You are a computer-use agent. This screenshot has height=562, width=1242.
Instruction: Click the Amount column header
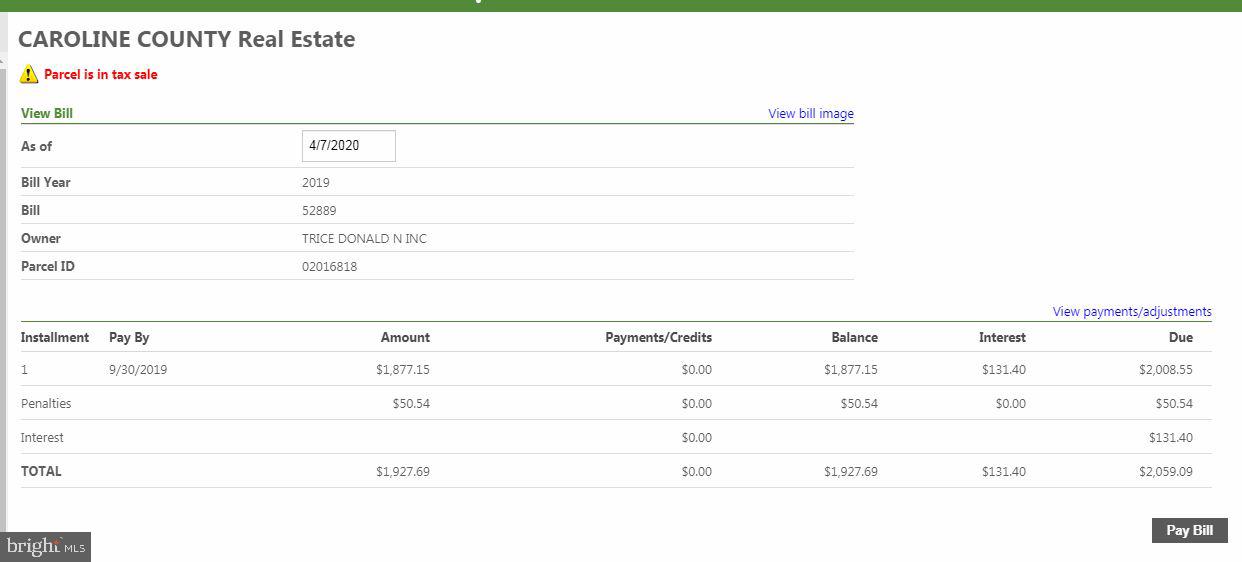(x=405, y=337)
